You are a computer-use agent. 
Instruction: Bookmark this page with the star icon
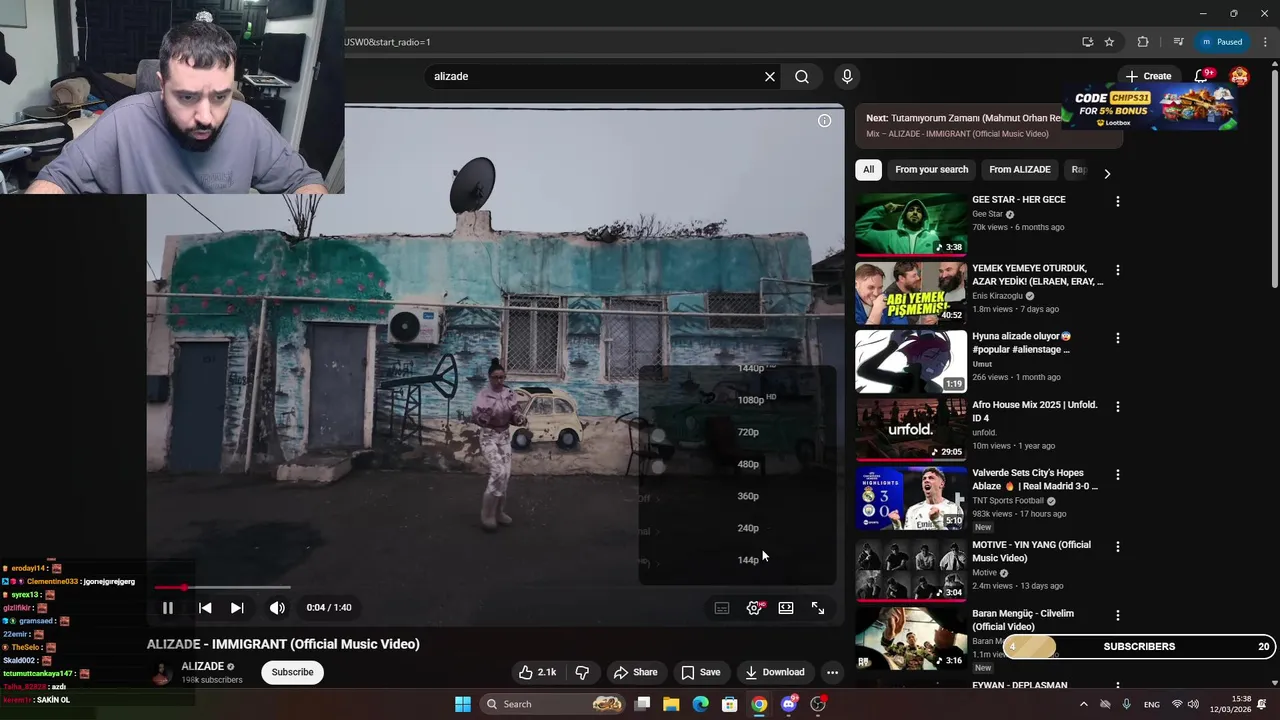(x=1109, y=42)
